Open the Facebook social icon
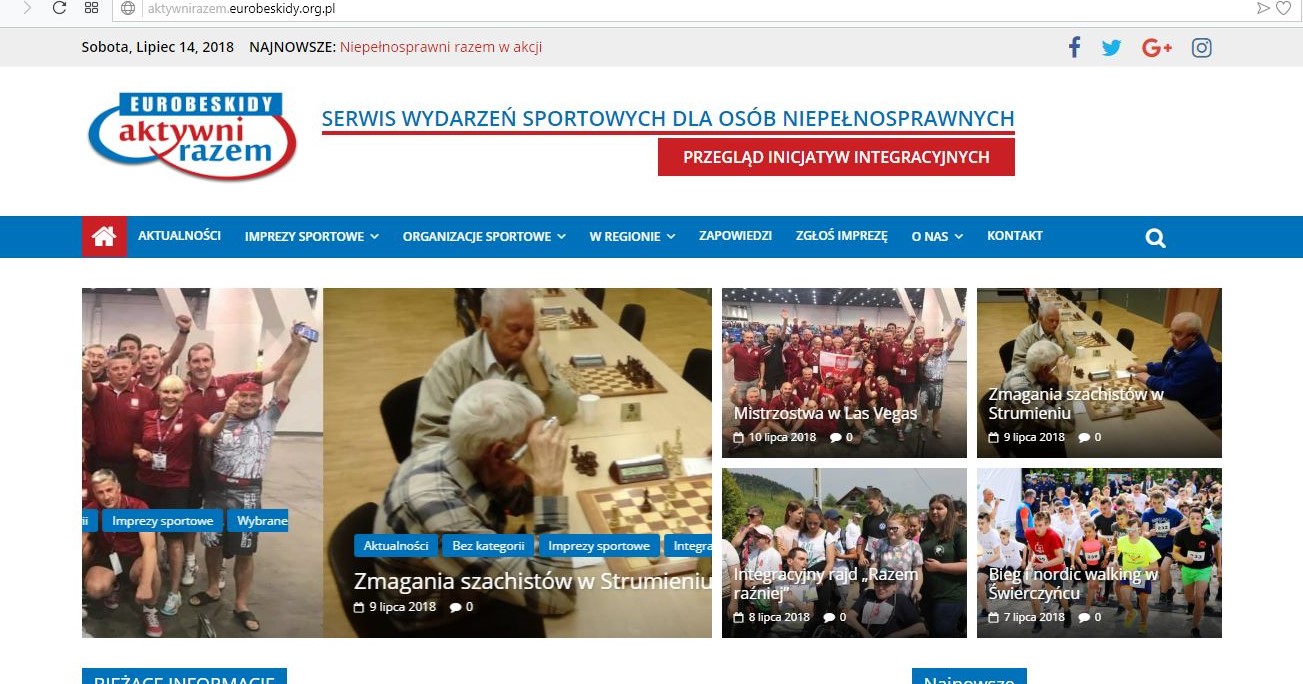The height and width of the screenshot is (684, 1303). point(1074,47)
